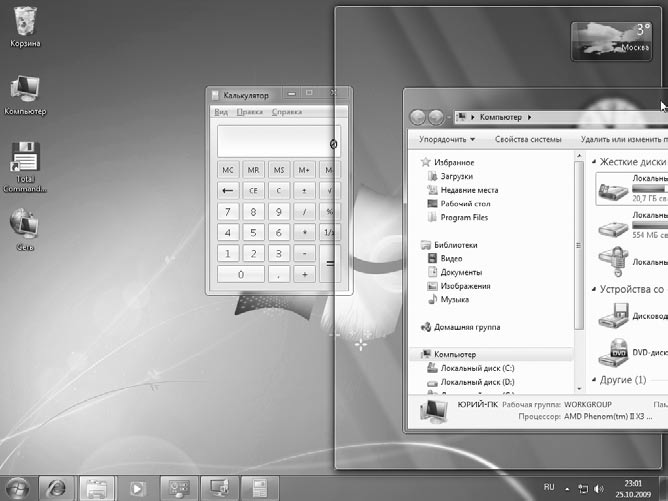This screenshot has height=501, width=668.
Task: Open the Упорядочить dropdown in Explorer
Action: point(446,139)
